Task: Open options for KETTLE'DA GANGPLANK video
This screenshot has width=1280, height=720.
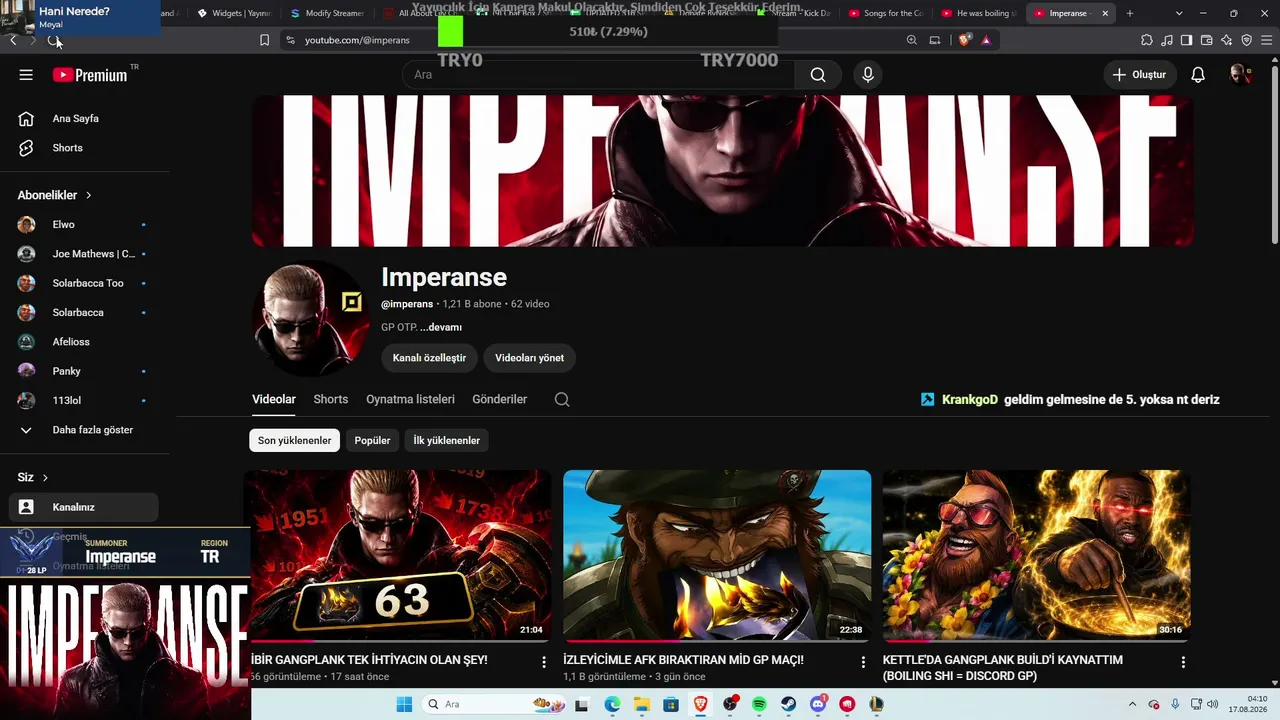Action: point(1183,662)
